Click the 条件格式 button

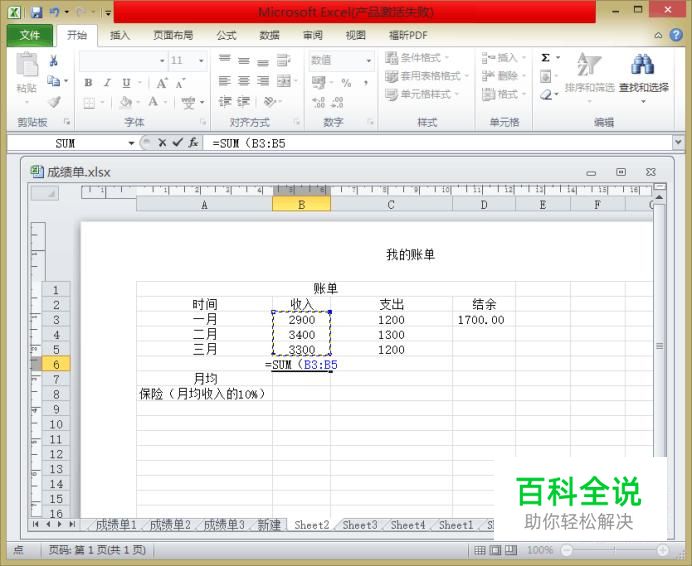pyautogui.click(x=417, y=58)
